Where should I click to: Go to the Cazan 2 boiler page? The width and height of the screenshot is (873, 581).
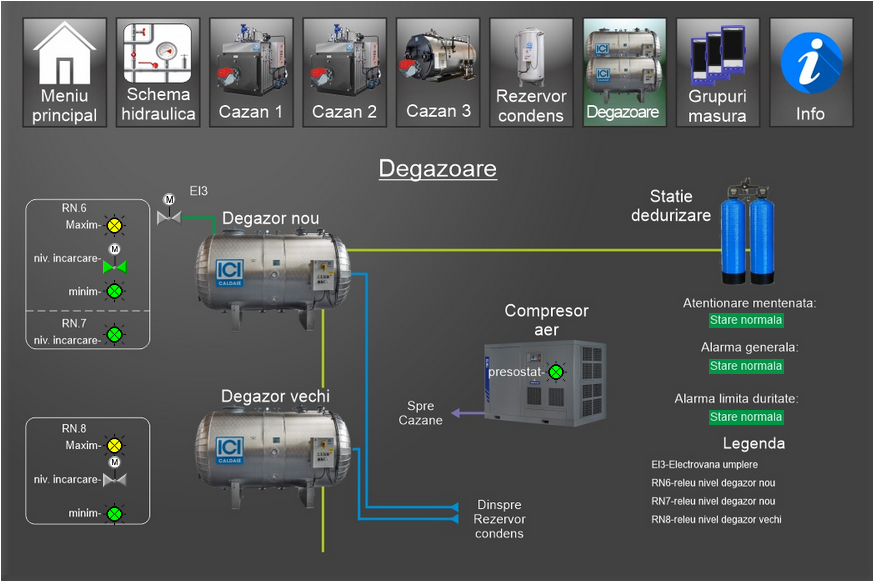(344, 72)
